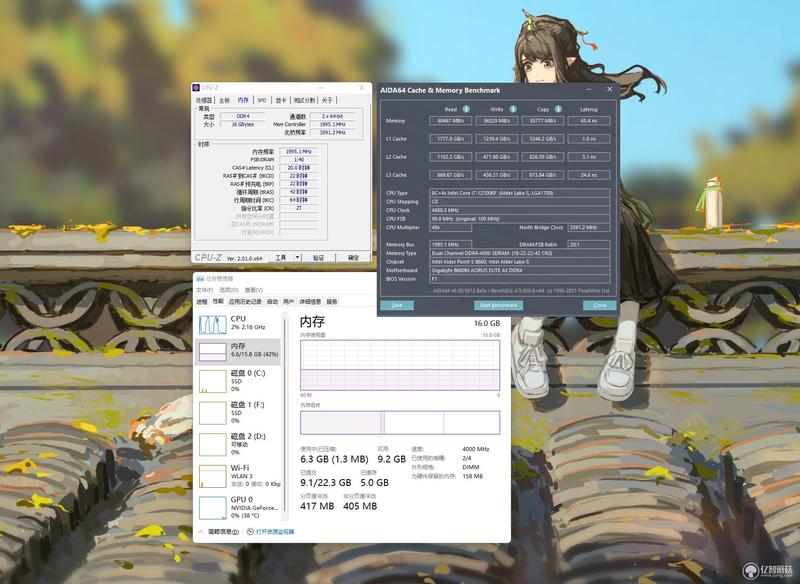Minimize the AIDA64 benchmark window

tap(589, 89)
